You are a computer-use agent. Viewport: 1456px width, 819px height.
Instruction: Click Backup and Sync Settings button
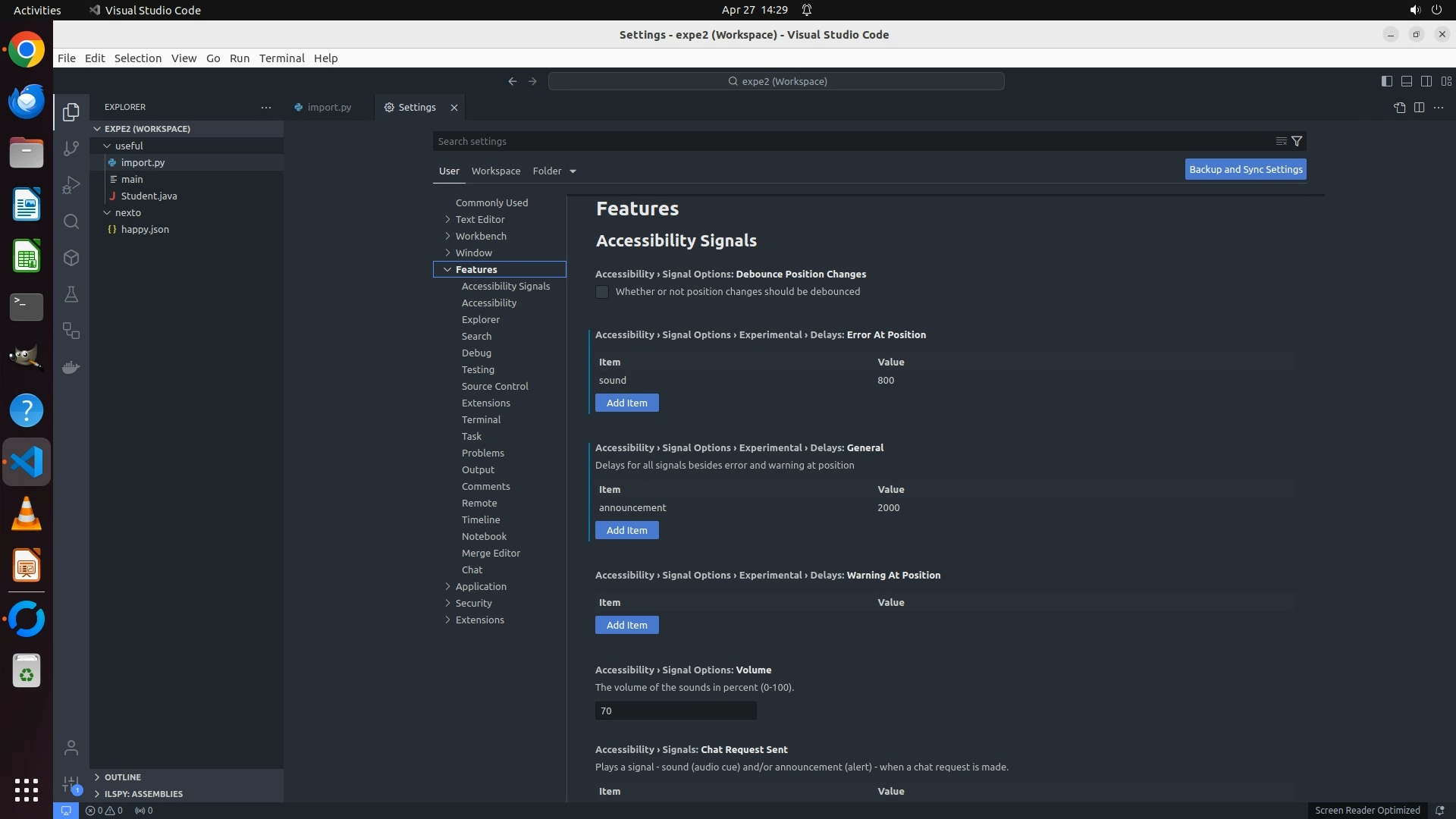1245,169
